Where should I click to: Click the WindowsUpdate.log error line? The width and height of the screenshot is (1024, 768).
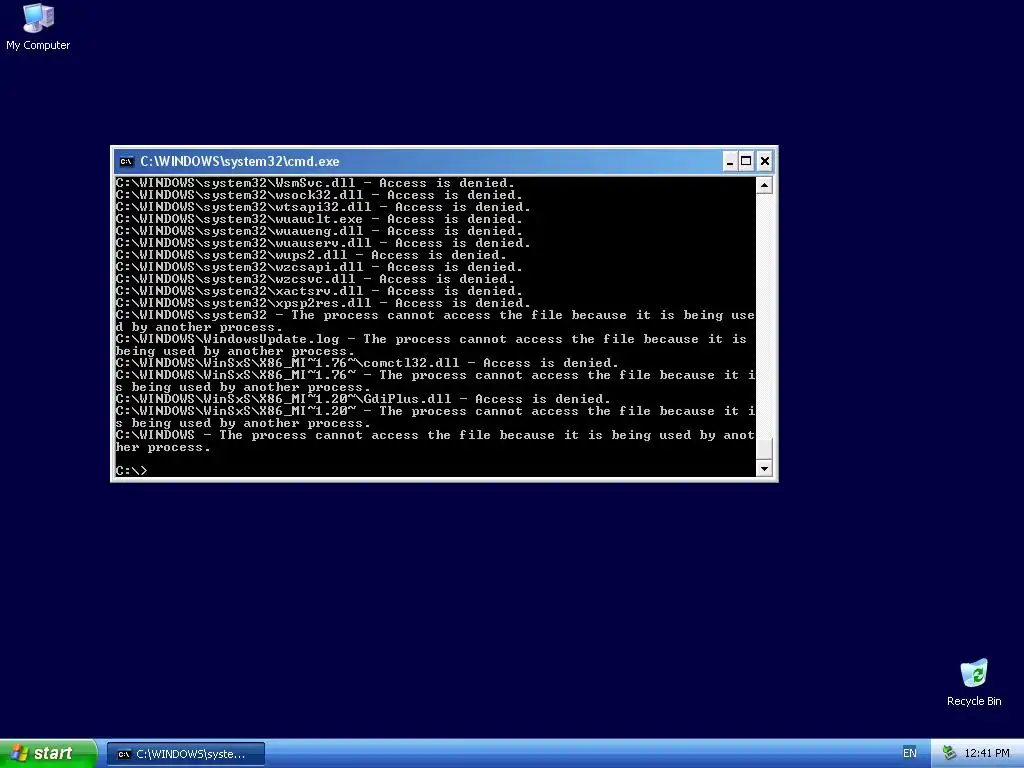pos(431,345)
